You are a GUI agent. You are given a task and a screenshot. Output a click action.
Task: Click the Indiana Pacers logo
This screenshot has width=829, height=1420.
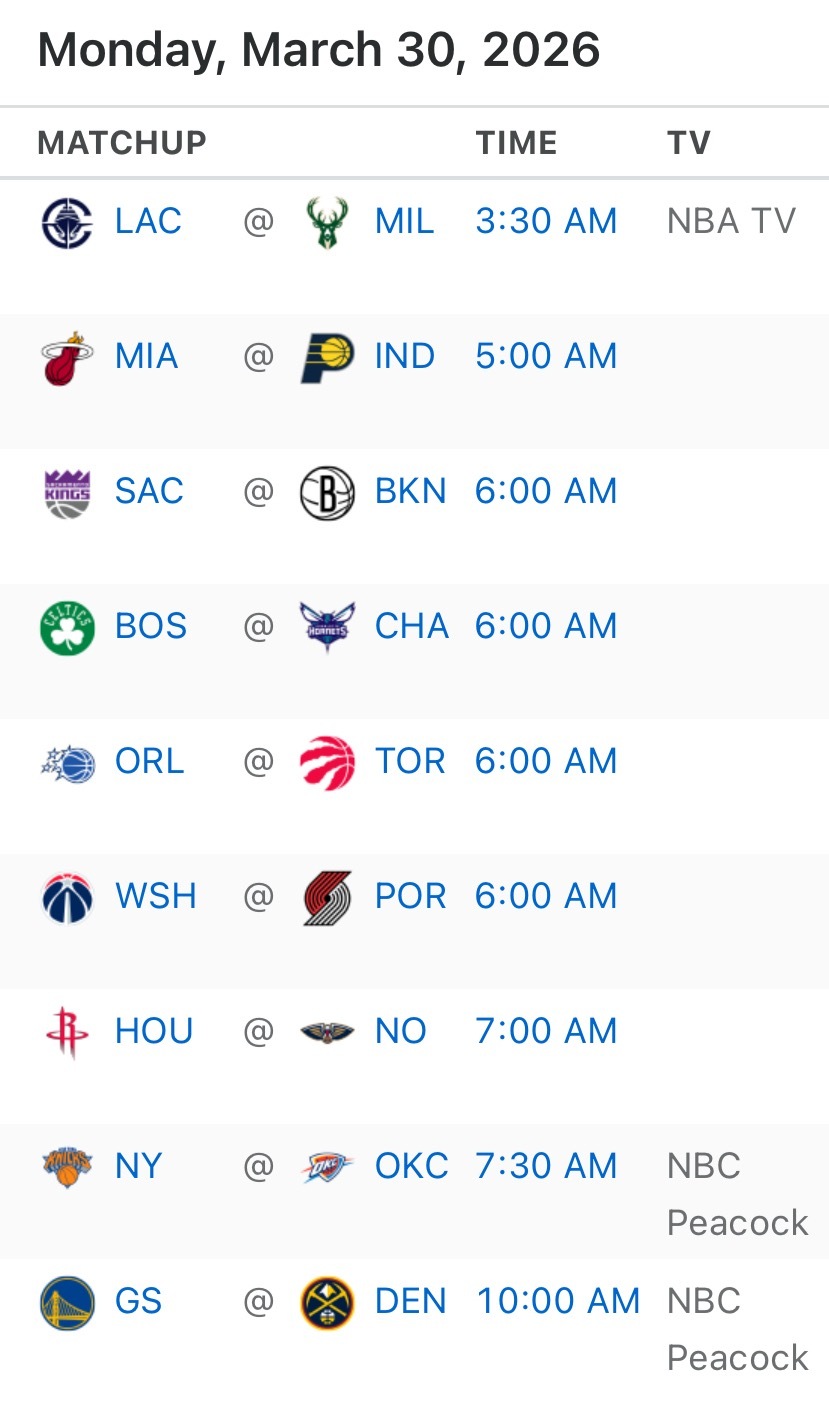tap(327, 357)
